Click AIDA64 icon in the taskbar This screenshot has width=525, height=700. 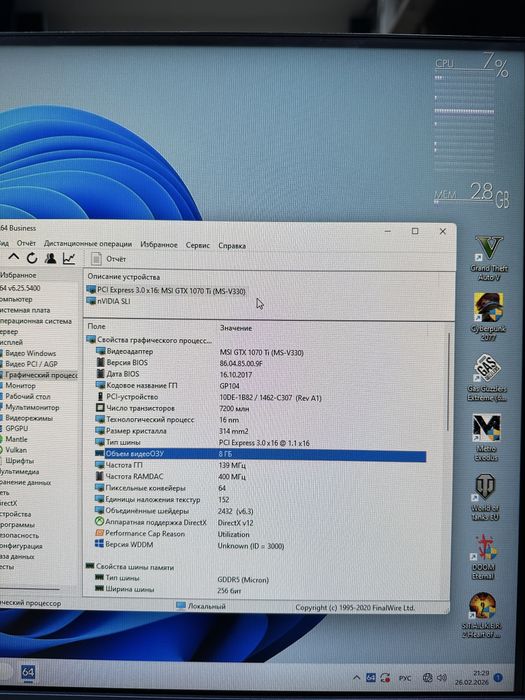pos(28,672)
